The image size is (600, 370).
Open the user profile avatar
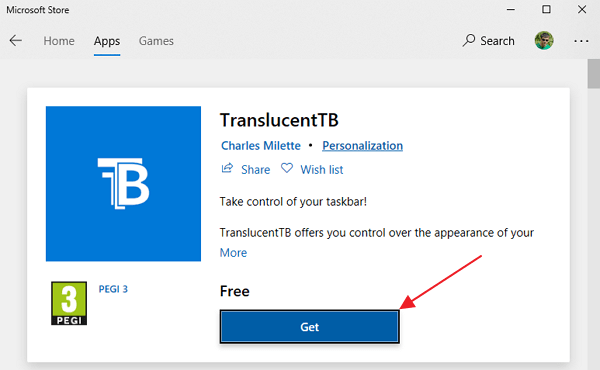[544, 41]
